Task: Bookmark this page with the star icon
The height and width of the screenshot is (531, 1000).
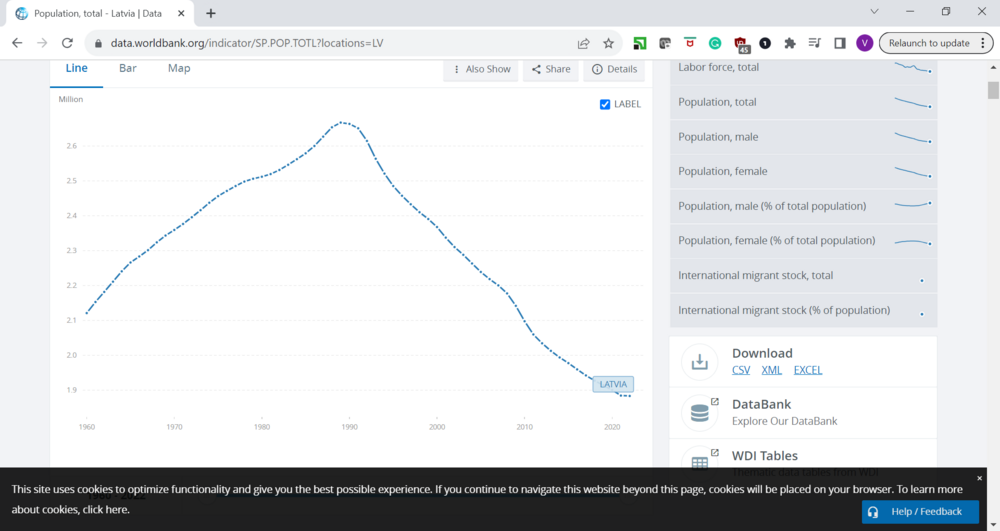Action: click(608, 43)
